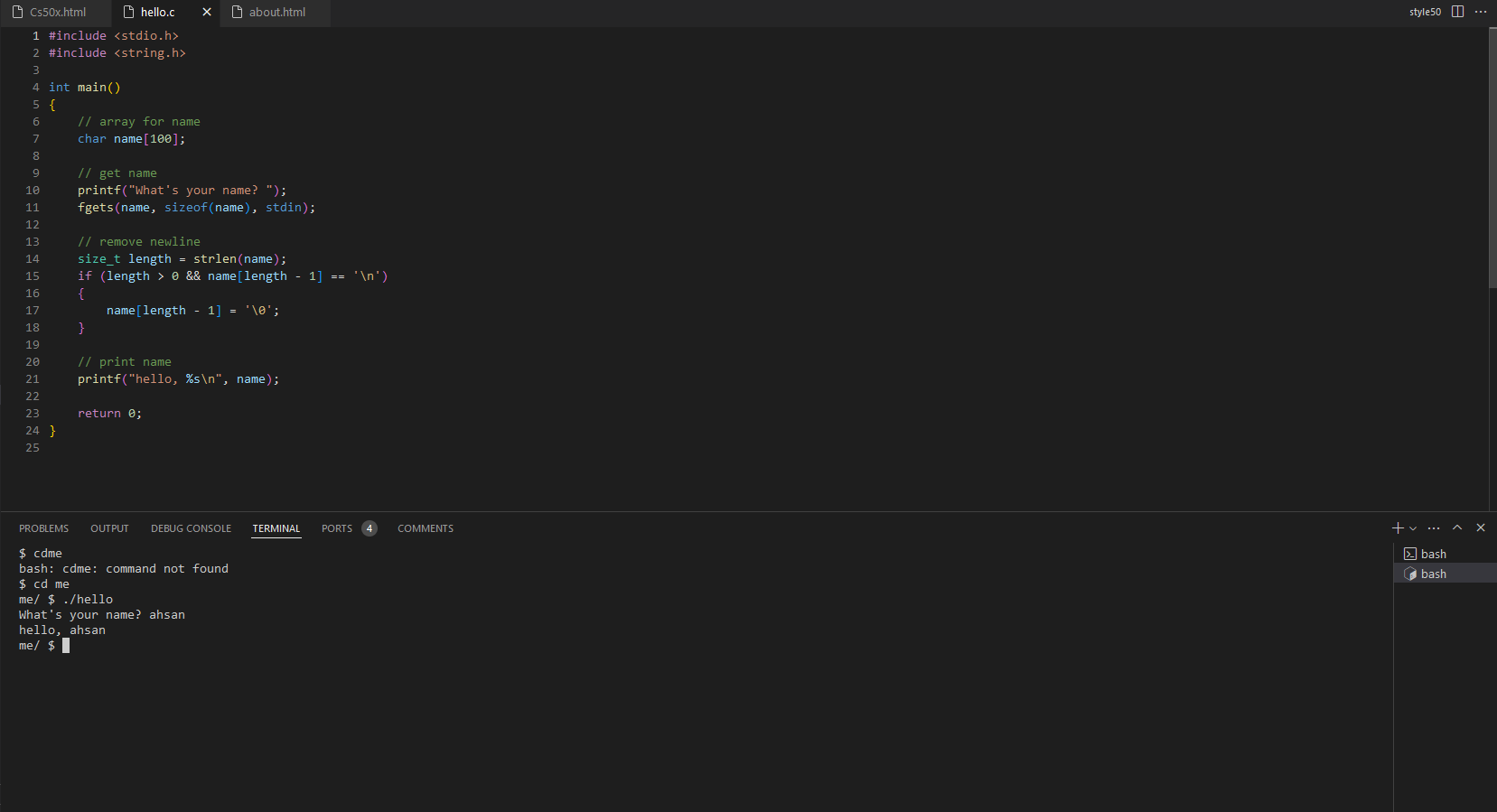Select the first bash terminal shell icon
The width and height of the screenshot is (1497, 812).
coord(1411,553)
